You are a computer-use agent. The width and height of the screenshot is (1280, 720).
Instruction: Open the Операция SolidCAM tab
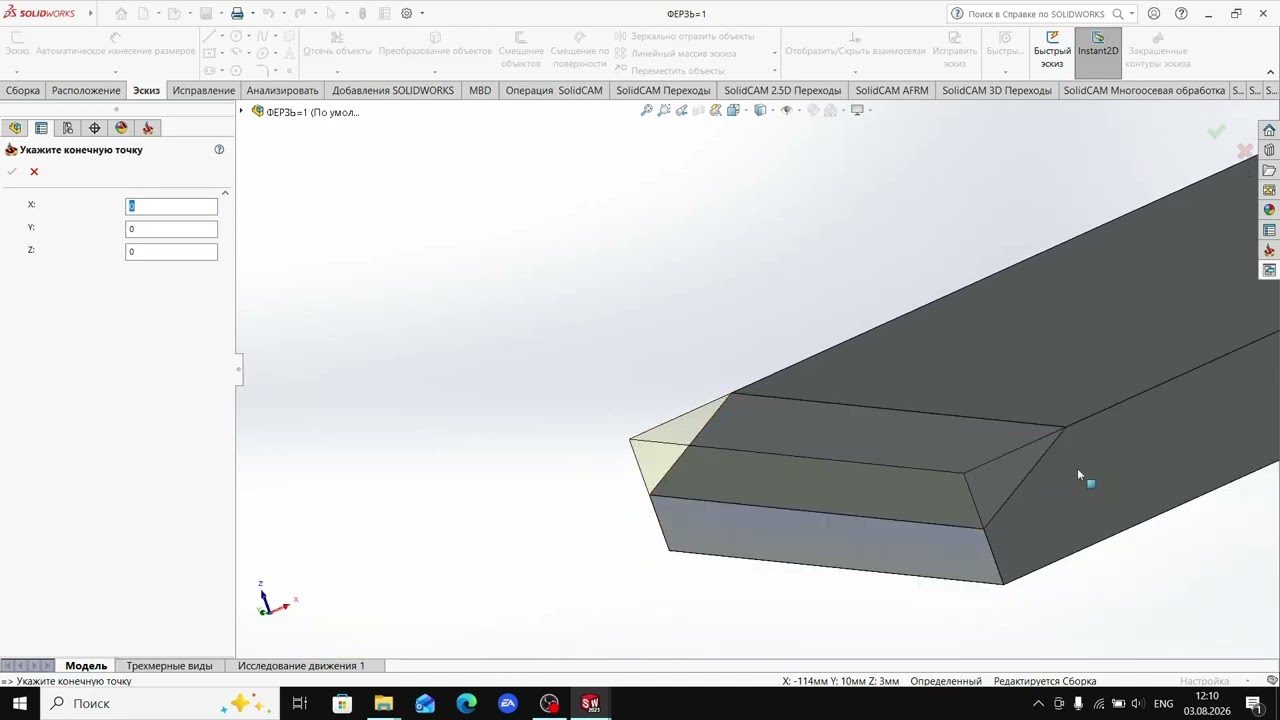(x=554, y=90)
